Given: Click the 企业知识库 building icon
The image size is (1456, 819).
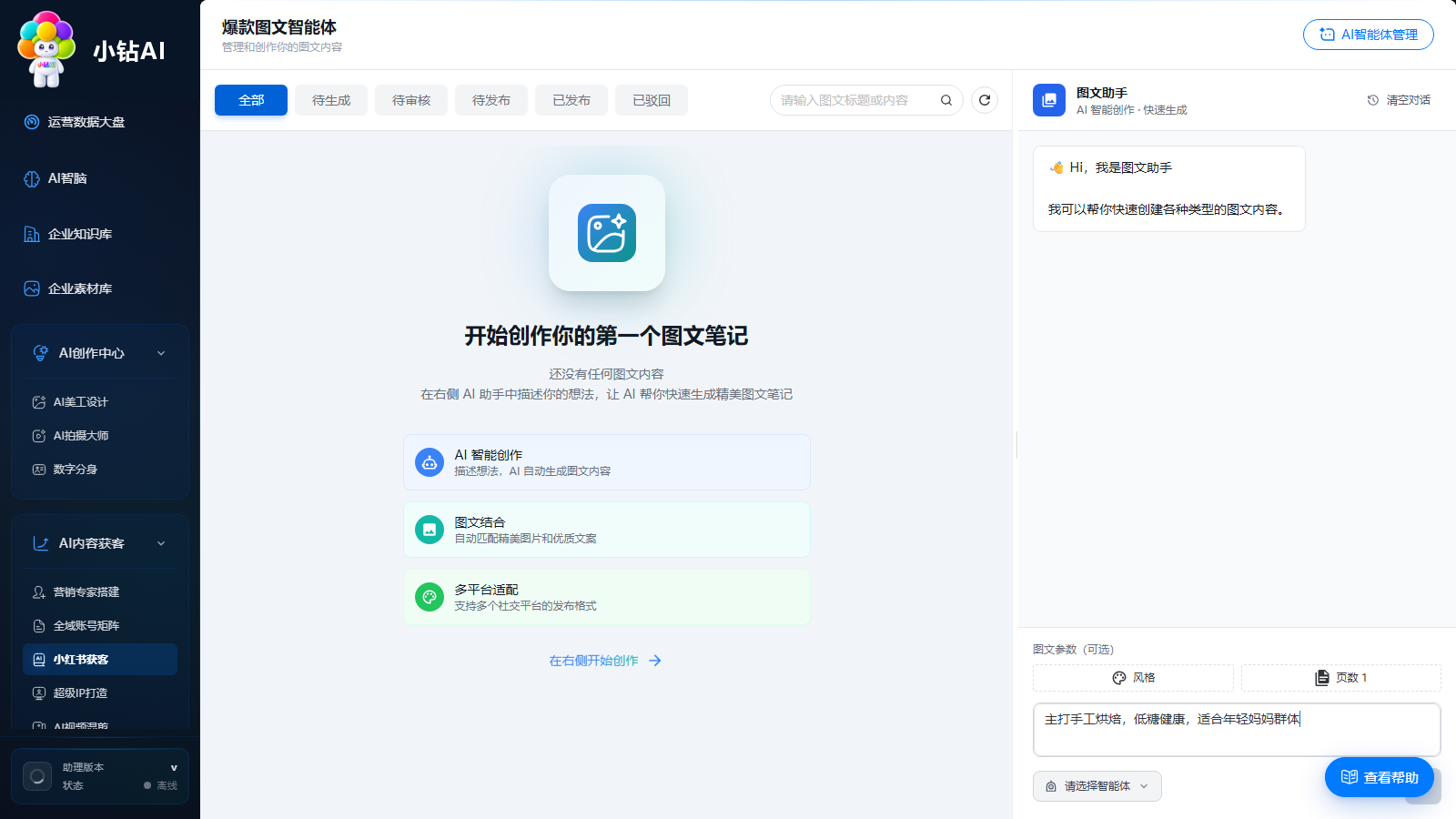Looking at the screenshot, I should click(32, 234).
